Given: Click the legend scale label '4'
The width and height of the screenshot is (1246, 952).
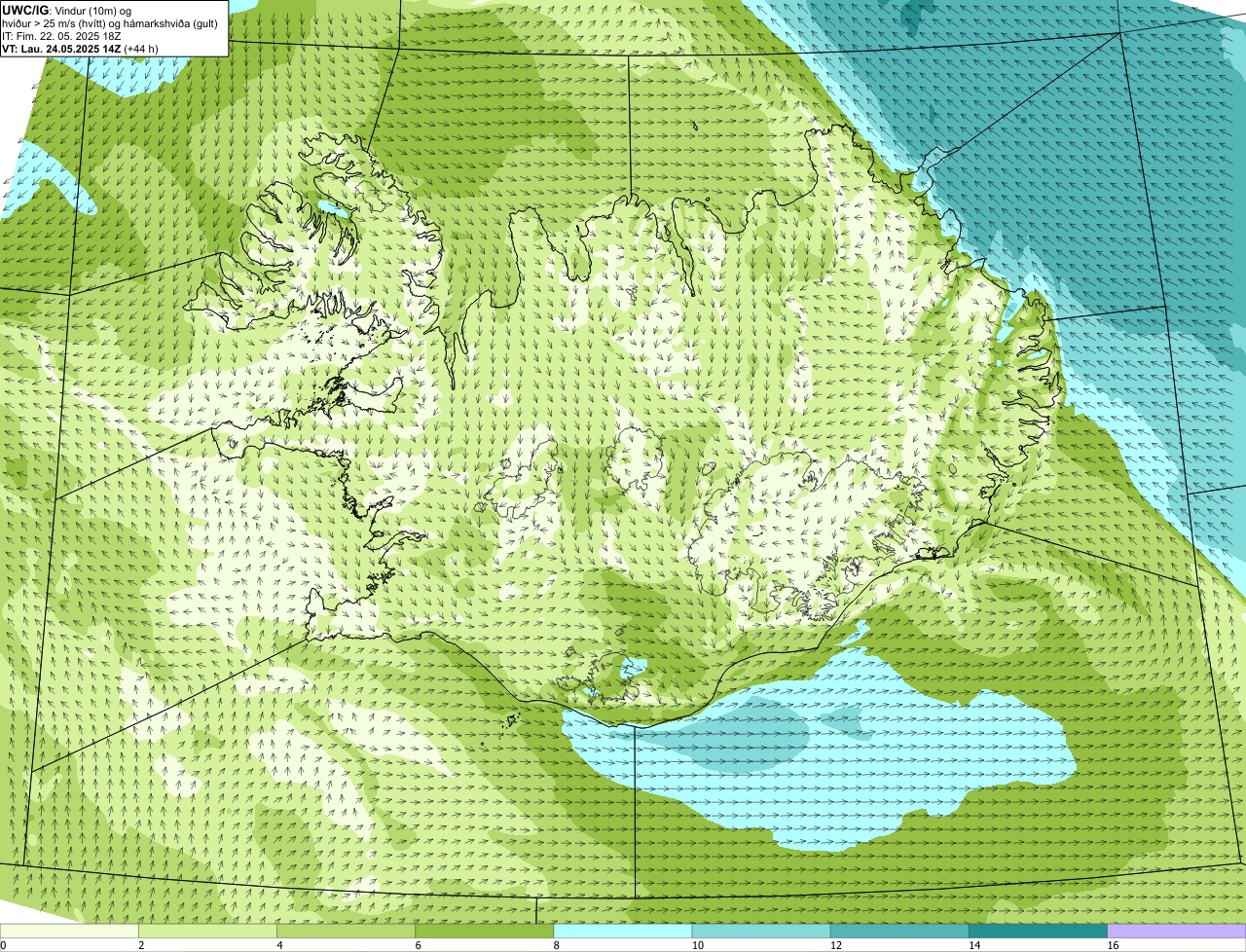Looking at the screenshot, I should tap(280, 945).
